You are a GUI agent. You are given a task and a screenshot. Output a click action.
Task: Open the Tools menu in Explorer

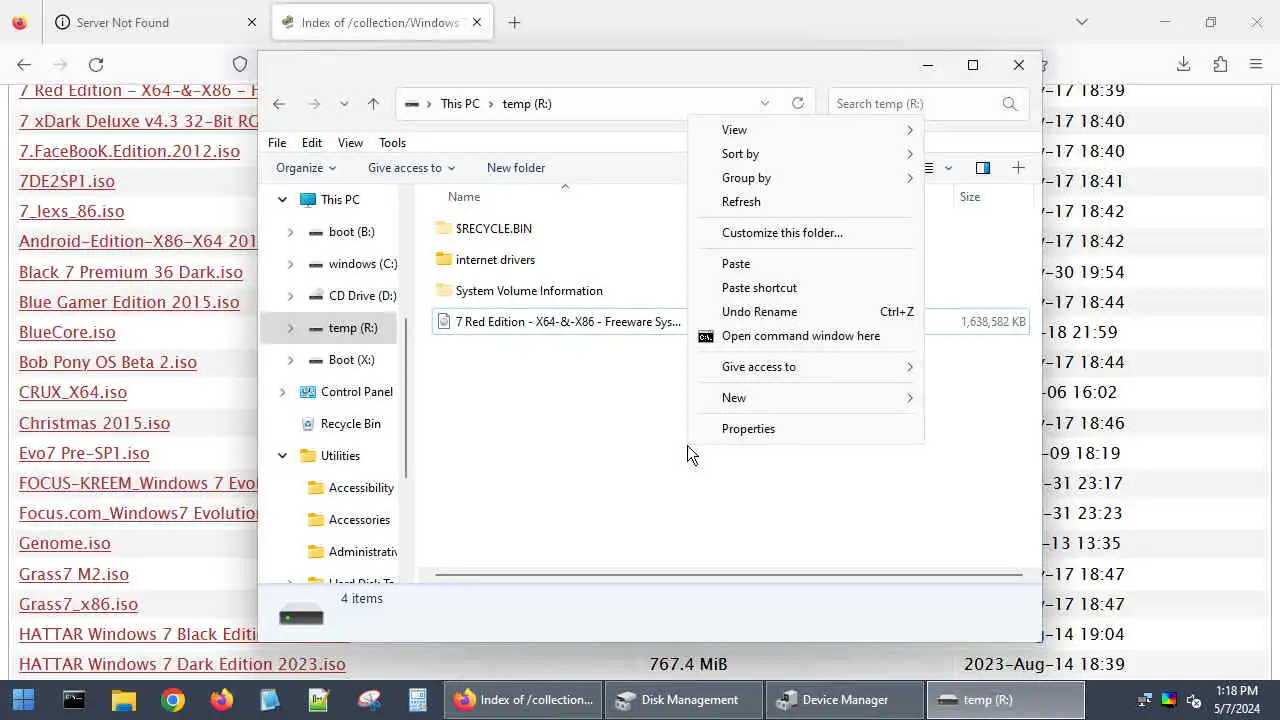[392, 142]
